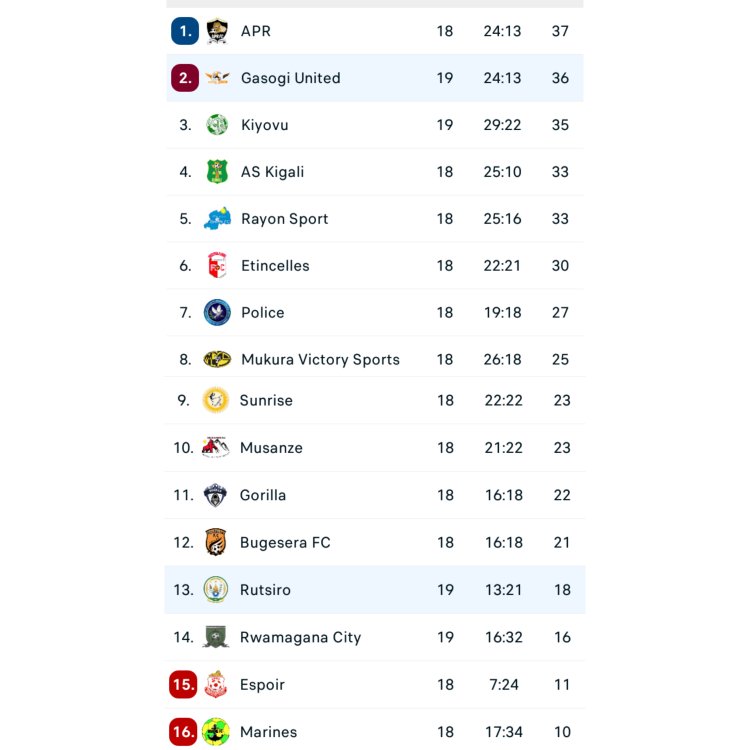Select the AS Kigali crest icon
The width and height of the screenshot is (750, 750).
pos(217,172)
